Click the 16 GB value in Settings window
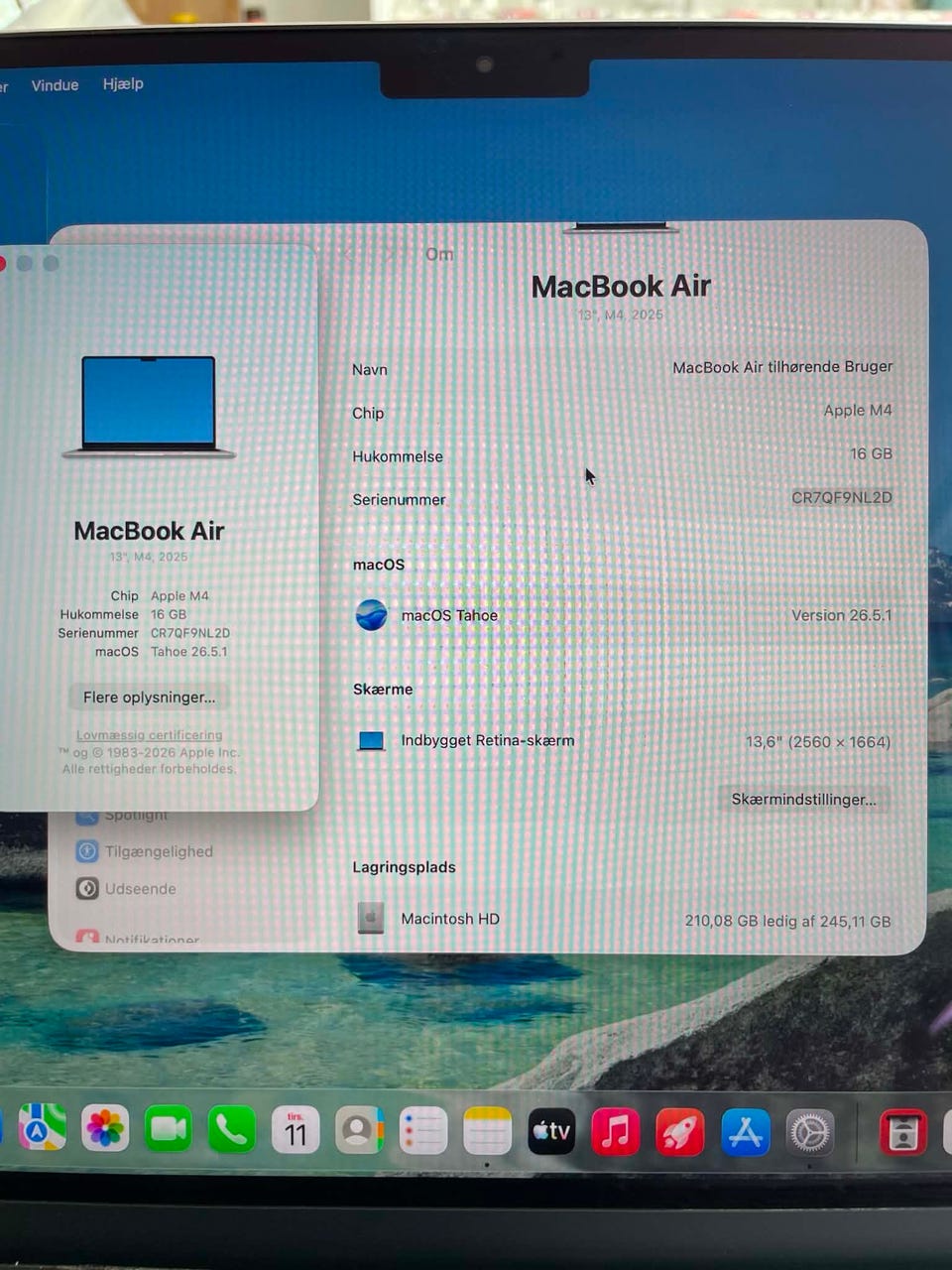Screen dimensions: 952x1270 [x=871, y=454]
